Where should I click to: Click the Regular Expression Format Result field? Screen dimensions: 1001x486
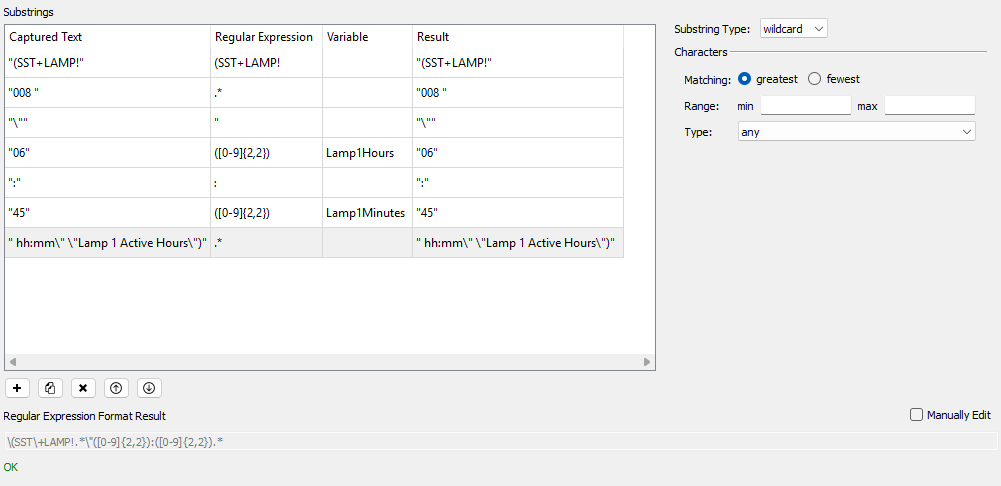(500, 441)
